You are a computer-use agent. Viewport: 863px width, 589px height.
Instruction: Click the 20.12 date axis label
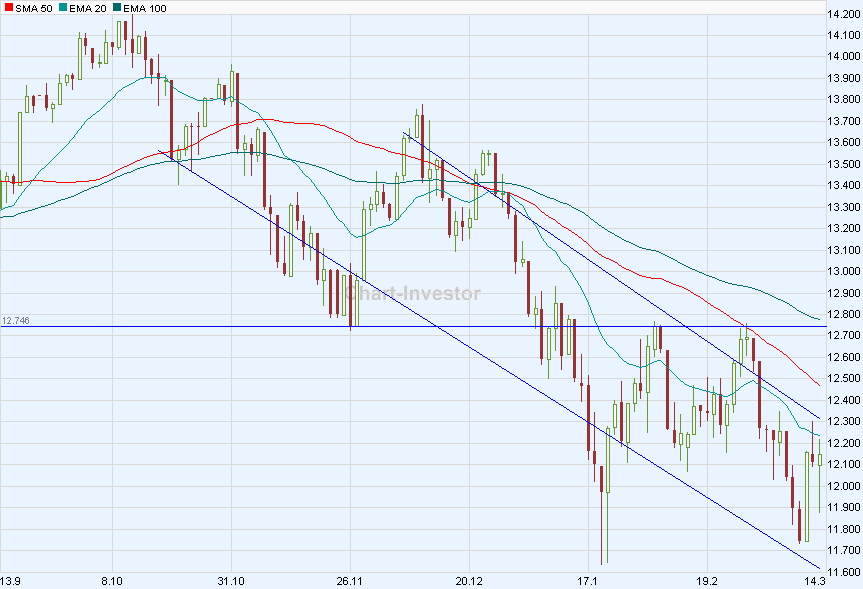coord(470,580)
